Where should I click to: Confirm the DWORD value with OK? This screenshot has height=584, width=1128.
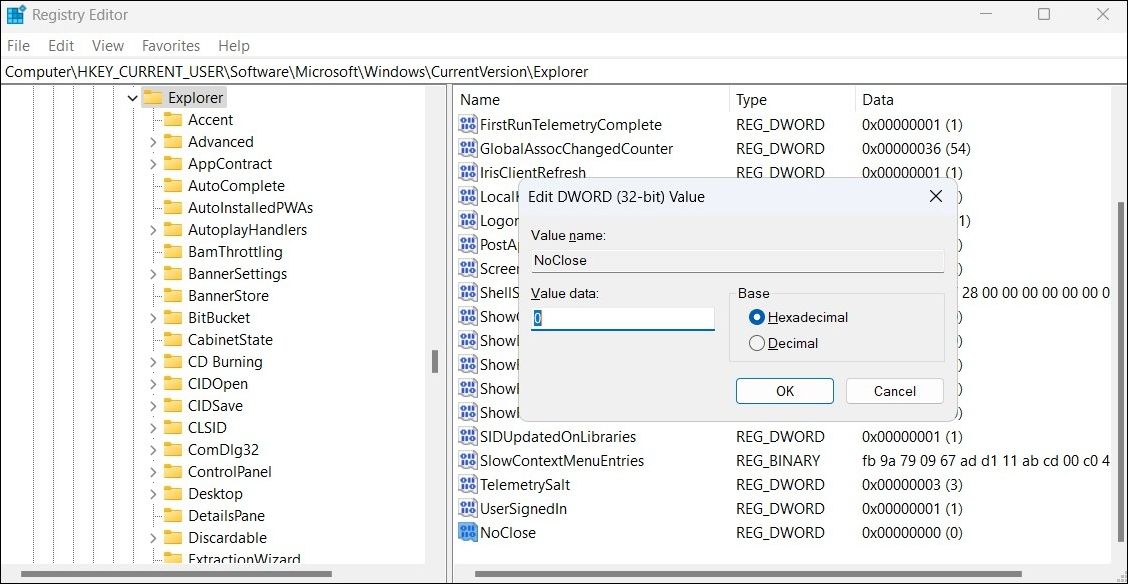coord(784,391)
